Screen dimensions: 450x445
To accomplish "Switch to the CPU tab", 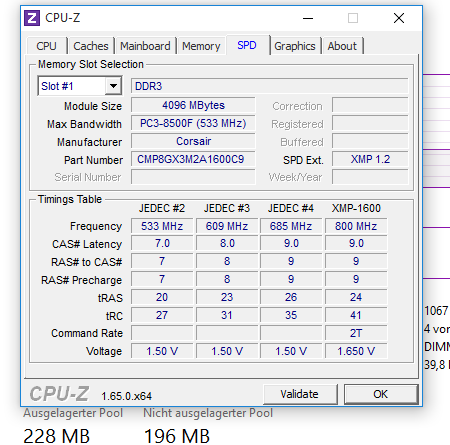I will 46,46.
